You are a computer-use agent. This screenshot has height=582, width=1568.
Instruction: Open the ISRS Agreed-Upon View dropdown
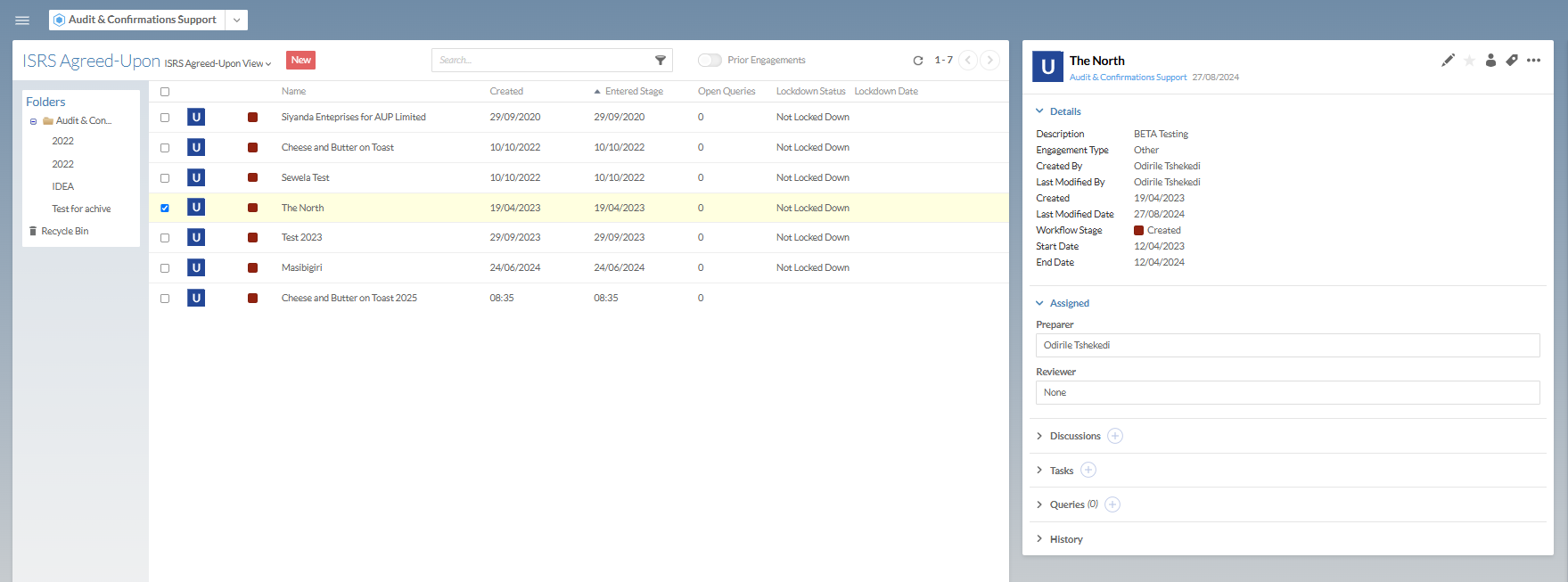click(218, 63)
